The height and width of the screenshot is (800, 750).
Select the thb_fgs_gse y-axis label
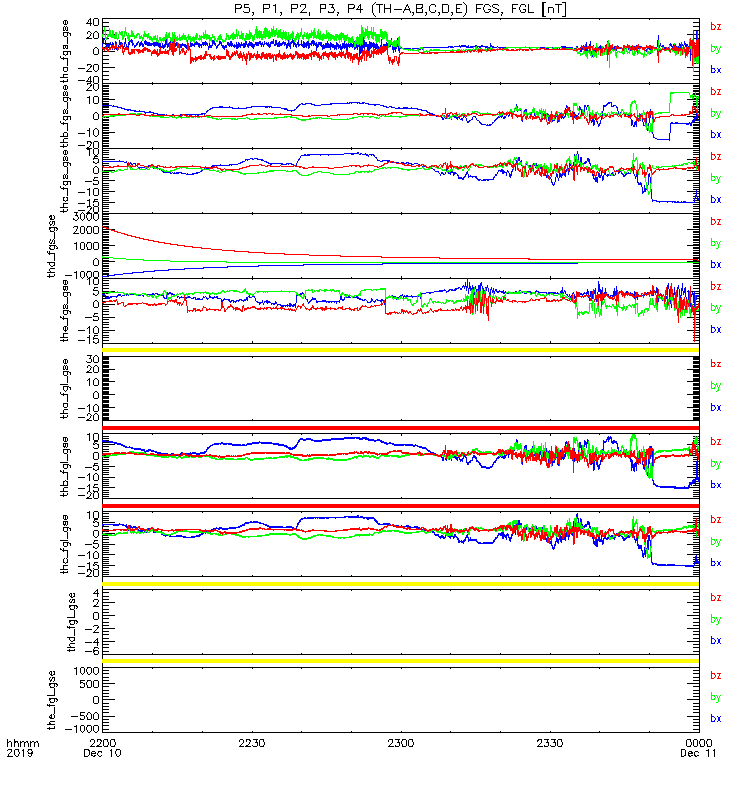coord(65,116)
